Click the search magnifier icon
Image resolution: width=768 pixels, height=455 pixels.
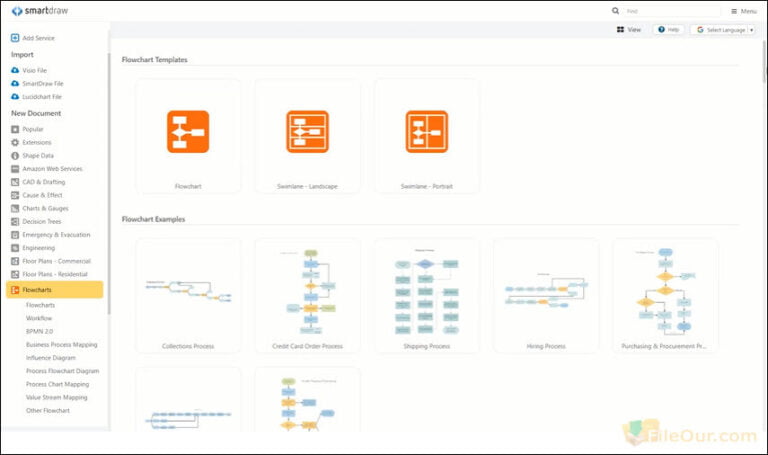point(616,11)
